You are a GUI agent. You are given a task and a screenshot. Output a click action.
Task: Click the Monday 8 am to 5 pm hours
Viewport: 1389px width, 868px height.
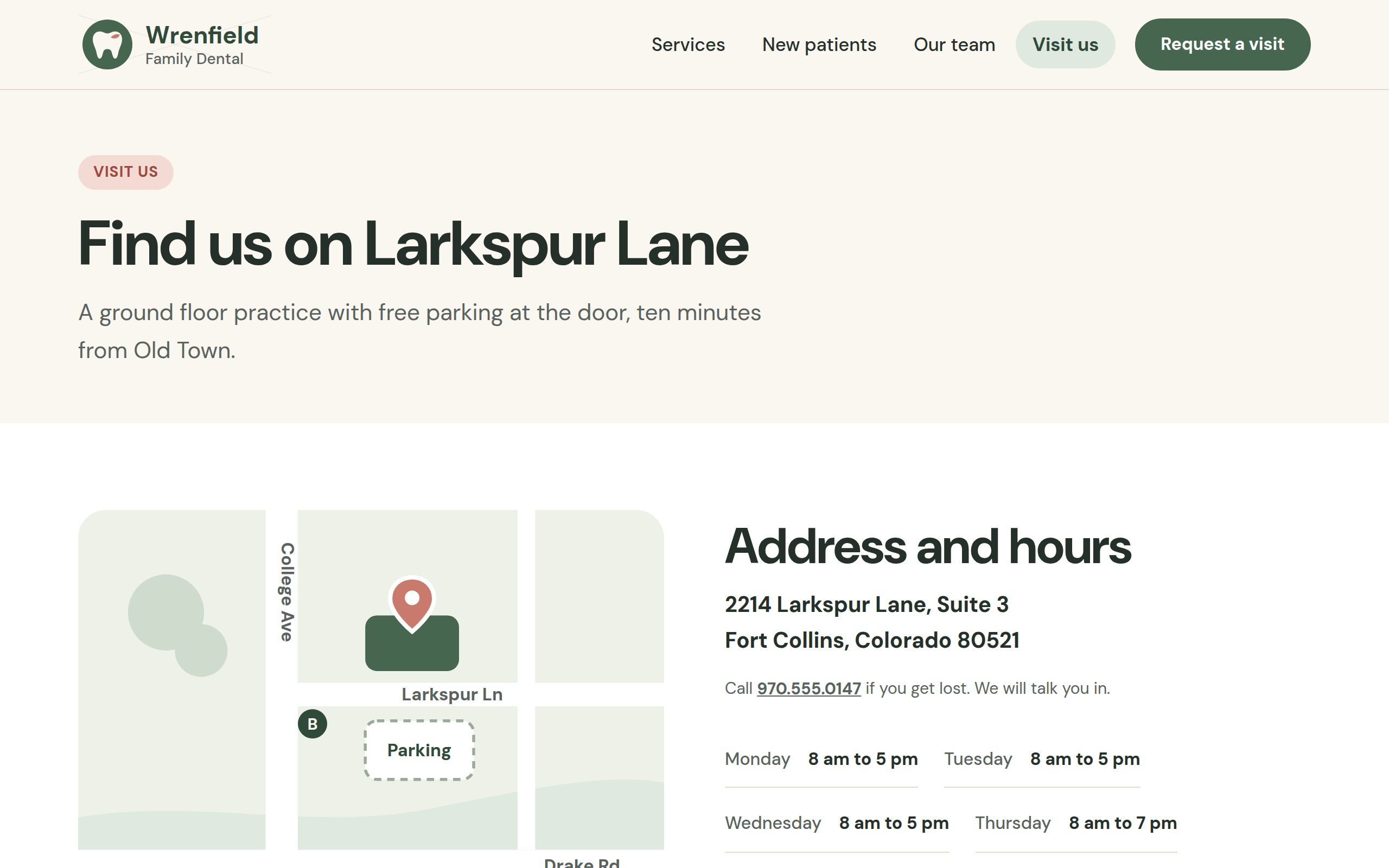821,759
